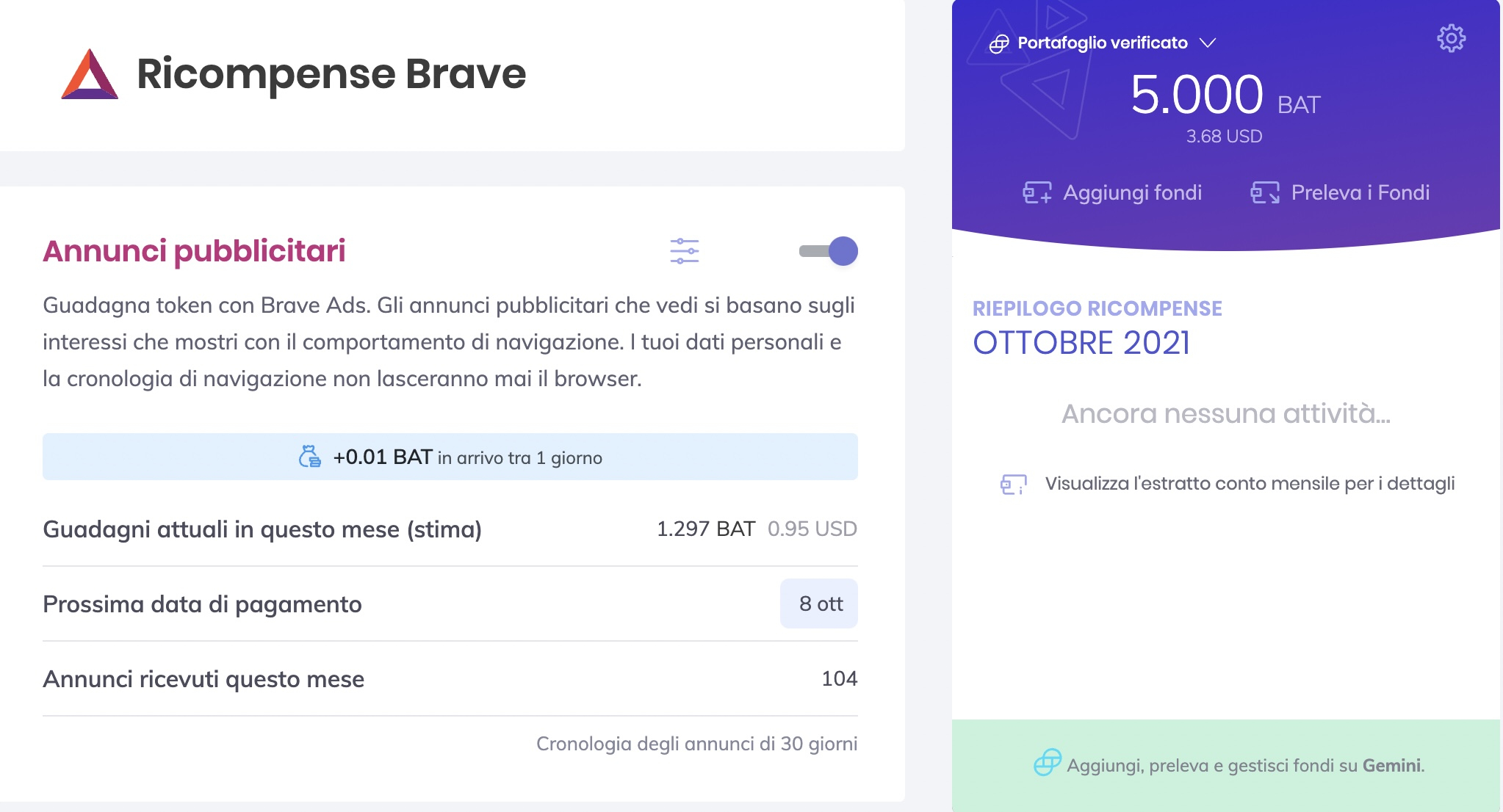Click the Portafoglio verificato label
This screenshot has width=1503, height=812.
(1102, 42)
